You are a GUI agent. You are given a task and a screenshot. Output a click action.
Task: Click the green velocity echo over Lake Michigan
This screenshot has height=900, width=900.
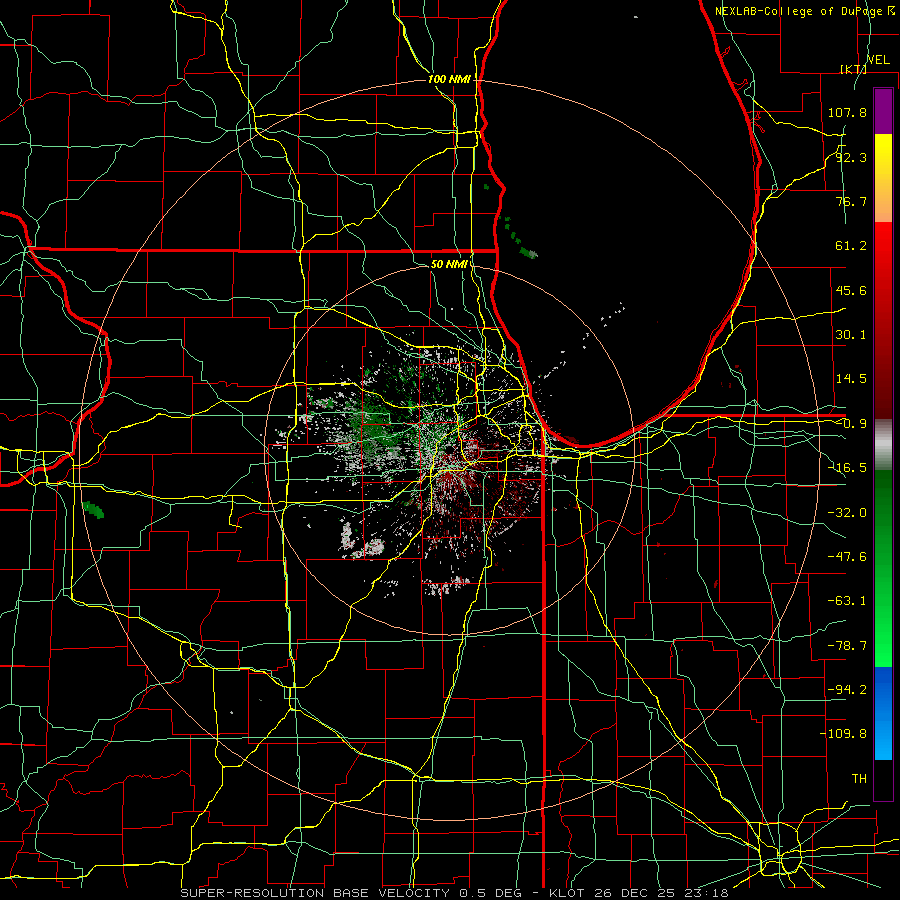point(527,253)
